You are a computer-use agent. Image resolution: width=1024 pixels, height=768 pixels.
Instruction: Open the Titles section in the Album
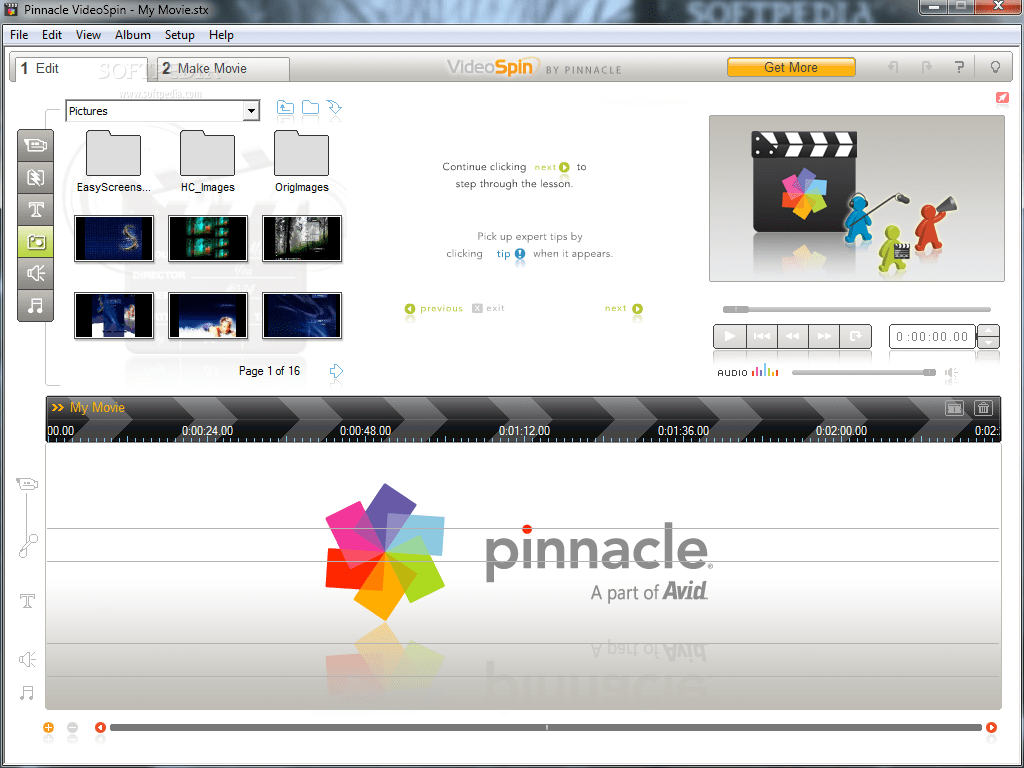(35, 209)
